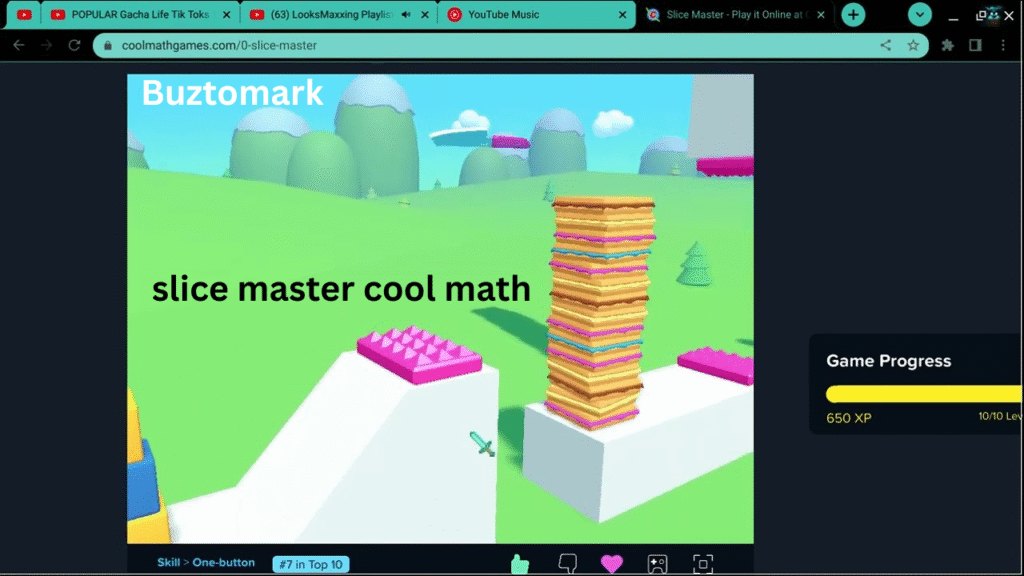1024x576 pixels.
Task: Favorite the game with the heart
Action: (612, 564)
